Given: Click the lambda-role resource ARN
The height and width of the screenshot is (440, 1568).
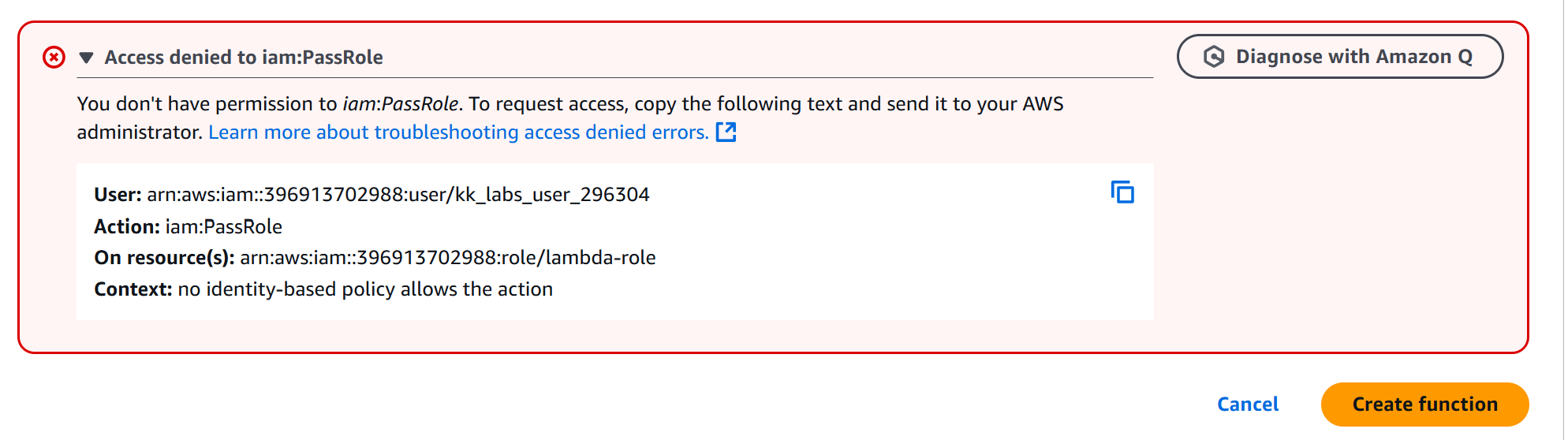Looking at the screenshot, I should (448, 258).
